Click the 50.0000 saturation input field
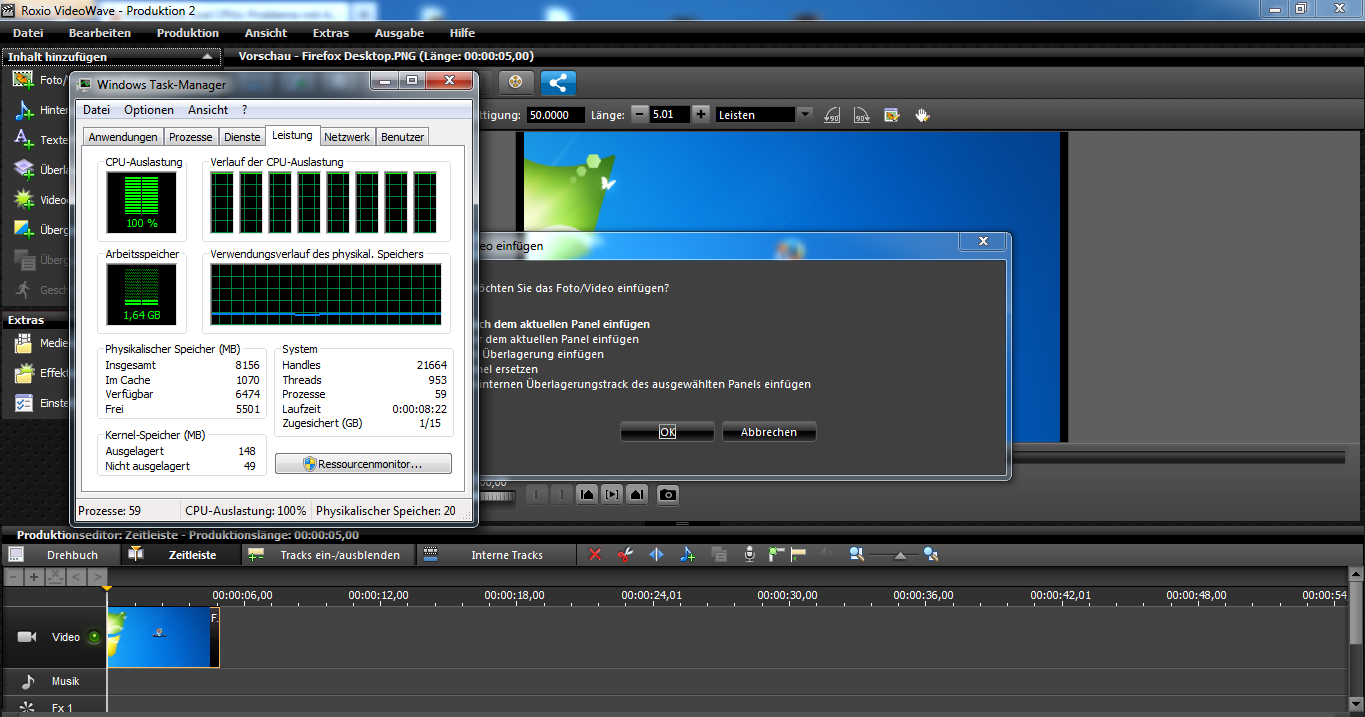Screen dimensions: 1365x717 (x=556, y=115)
